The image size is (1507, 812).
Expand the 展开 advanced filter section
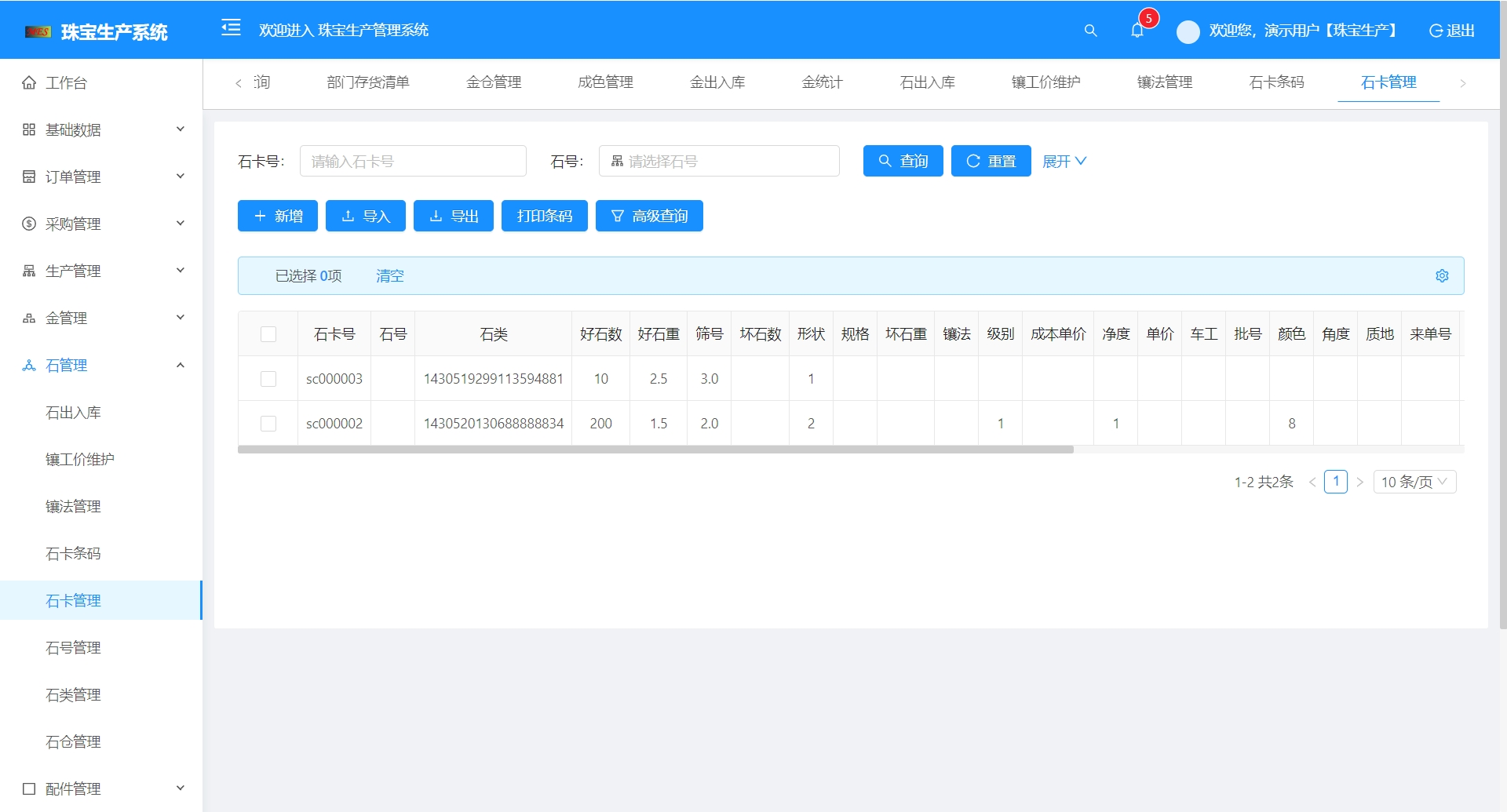(1064, 161)
